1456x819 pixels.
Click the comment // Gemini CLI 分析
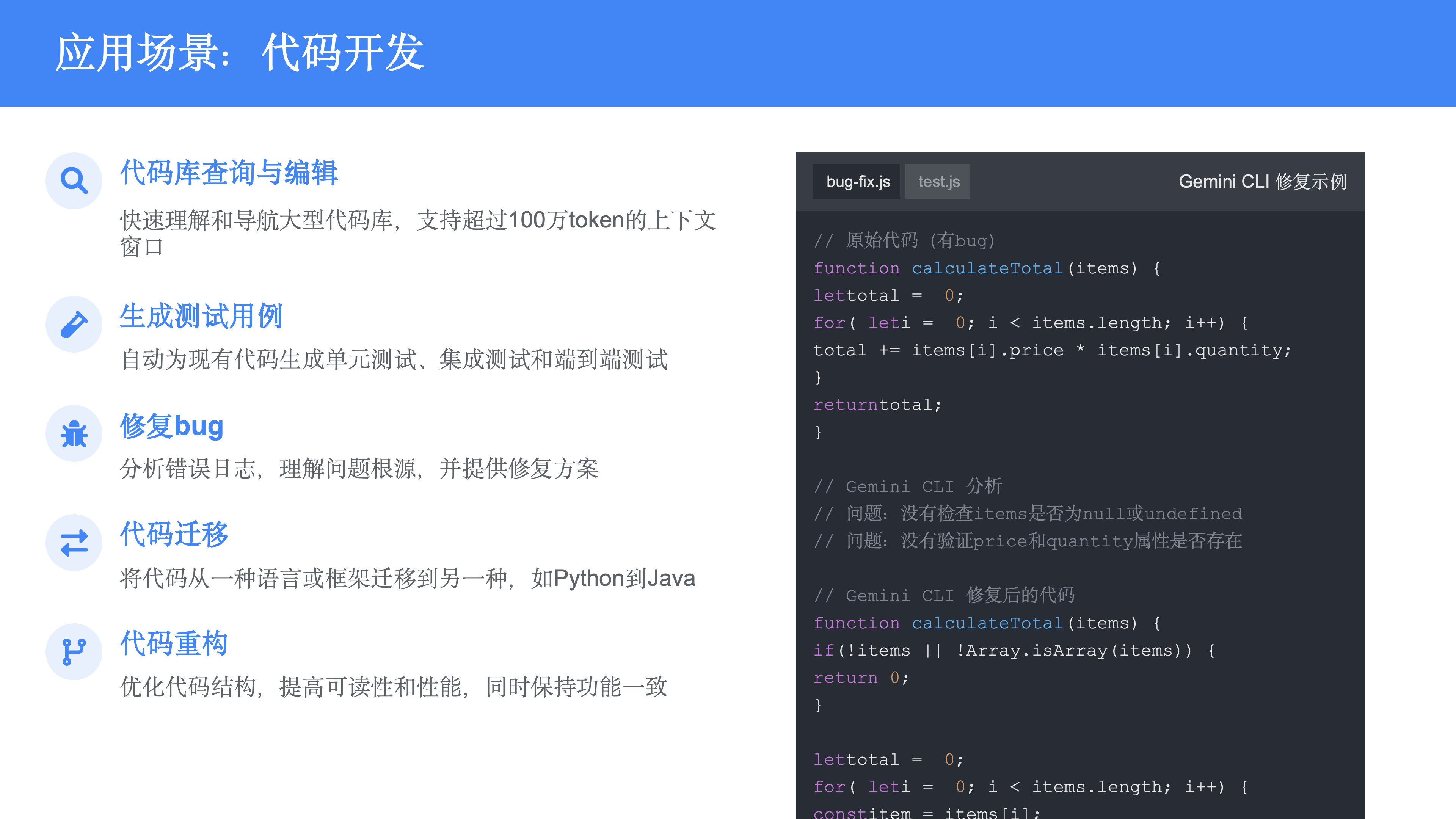(908, 486)
